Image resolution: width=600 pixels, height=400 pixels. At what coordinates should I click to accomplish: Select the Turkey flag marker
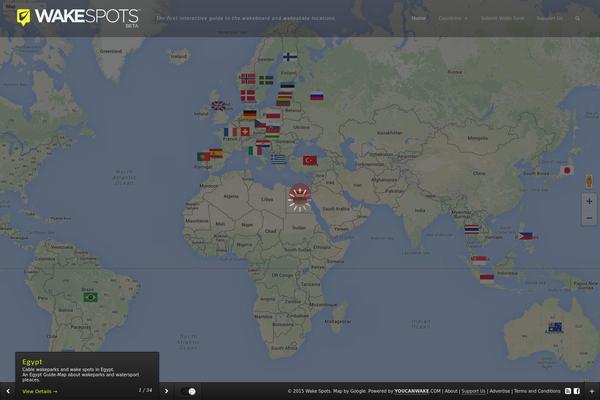point(310,160)
